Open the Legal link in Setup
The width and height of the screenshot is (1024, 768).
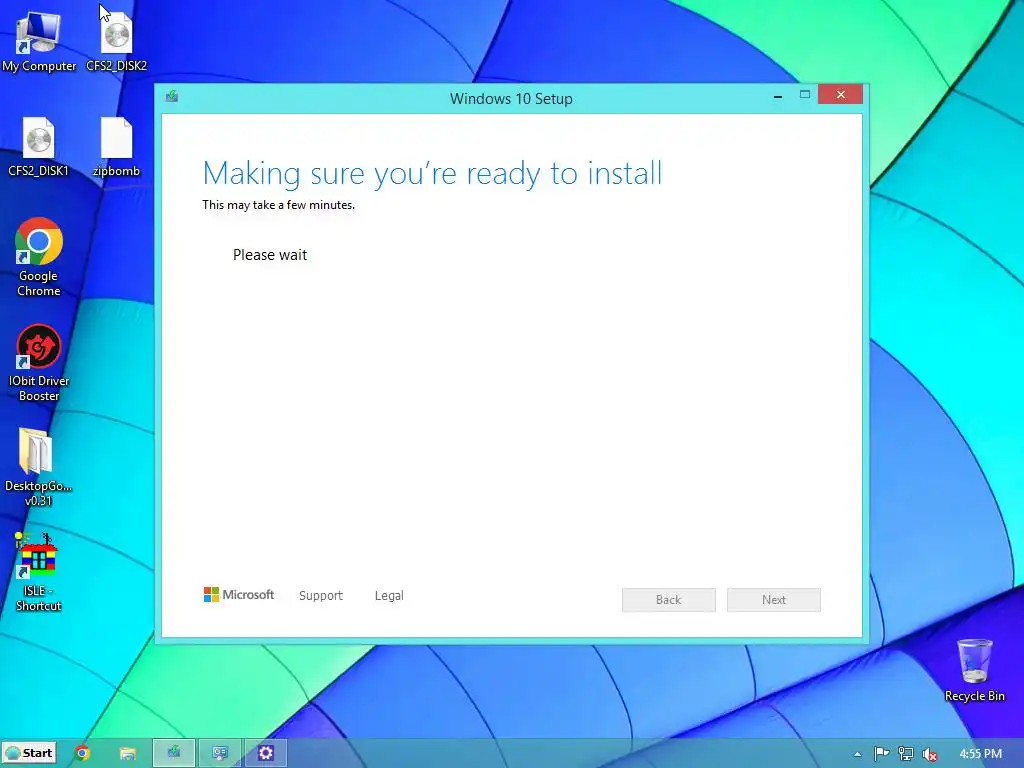point(389,596)
